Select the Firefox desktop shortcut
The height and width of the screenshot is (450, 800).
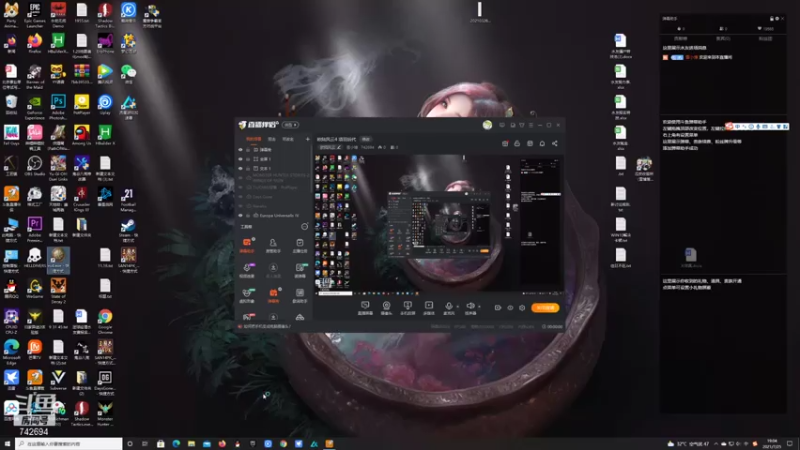tap(35, 43)
